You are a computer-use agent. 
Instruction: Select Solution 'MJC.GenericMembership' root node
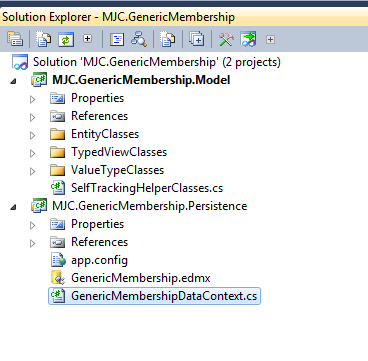(x=157, y=62)
